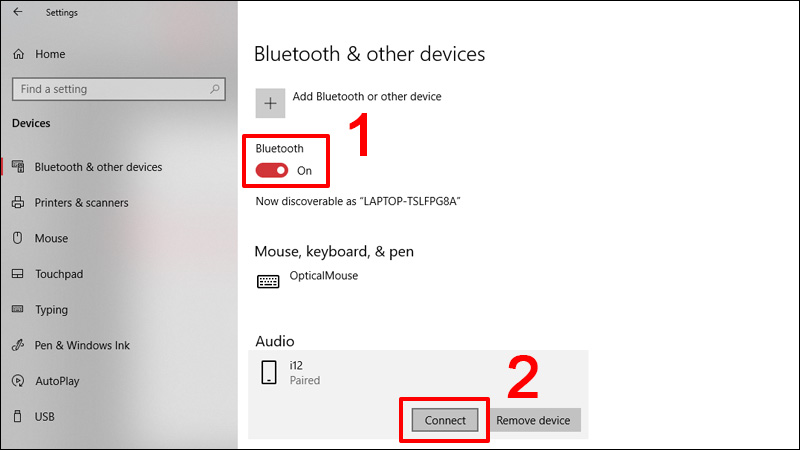Viewport: 800px width, 450px height.
Task: Click the USB icon in sidebar
Action: click(x=18, y=417)
